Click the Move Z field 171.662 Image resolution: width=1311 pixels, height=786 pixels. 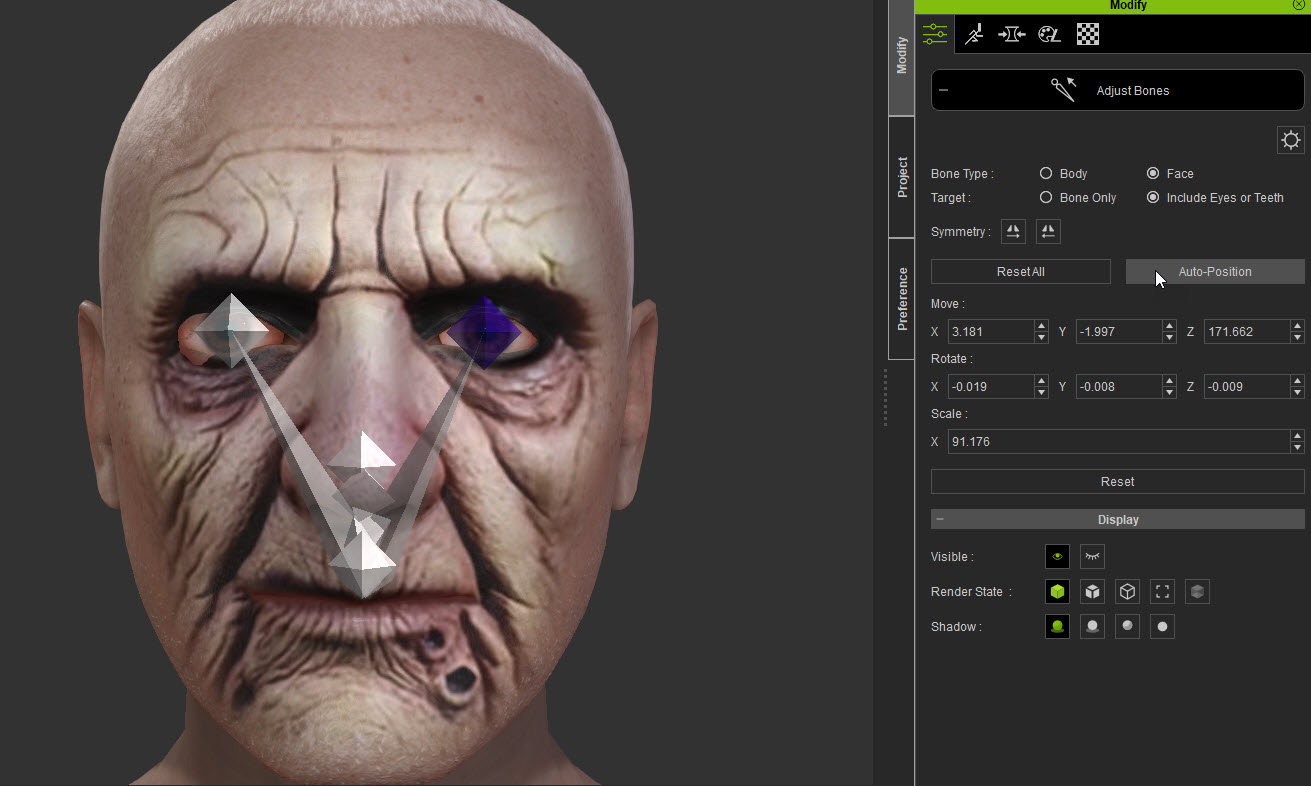click(x=1247, y=331)
